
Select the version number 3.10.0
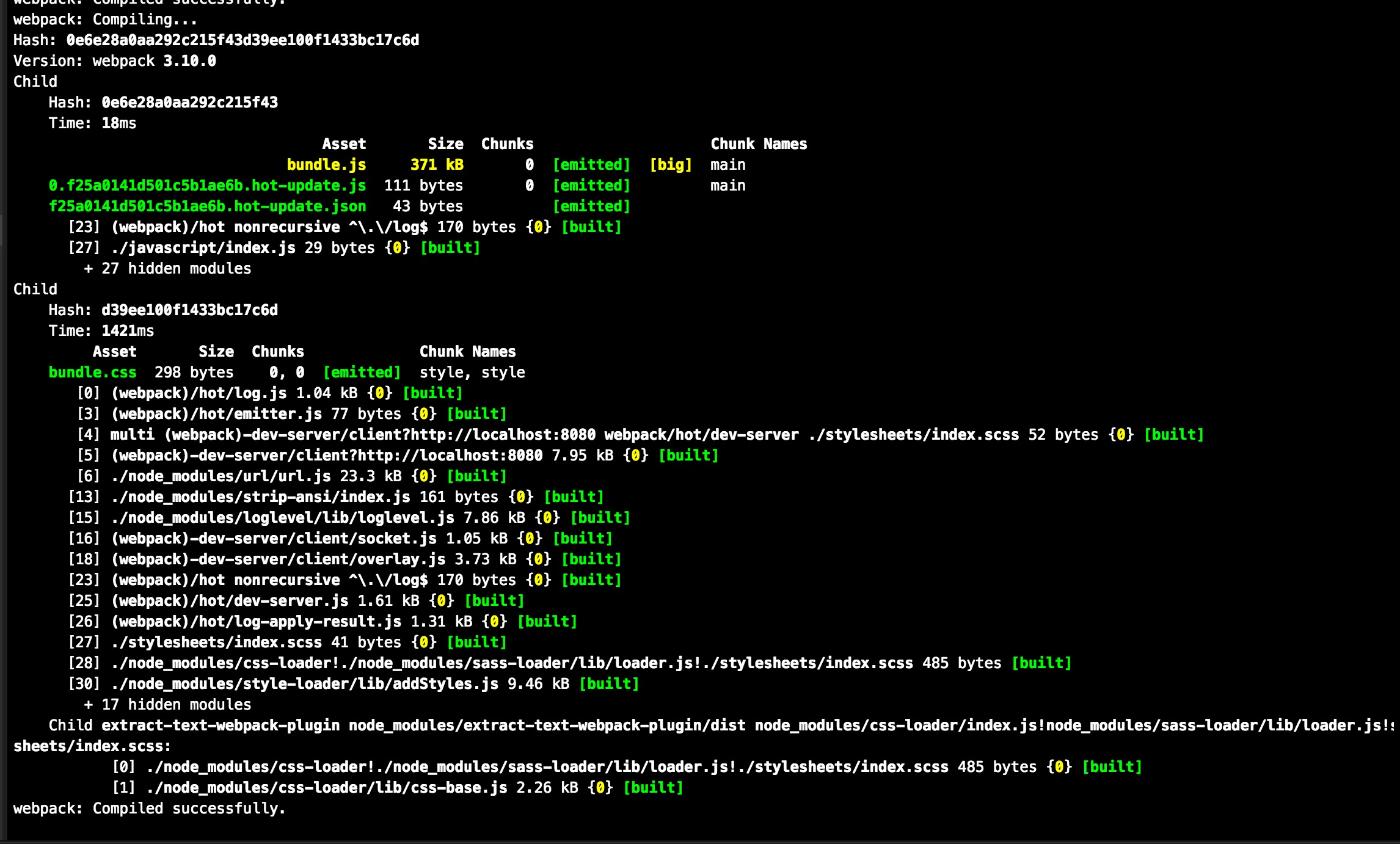point(189,61)
